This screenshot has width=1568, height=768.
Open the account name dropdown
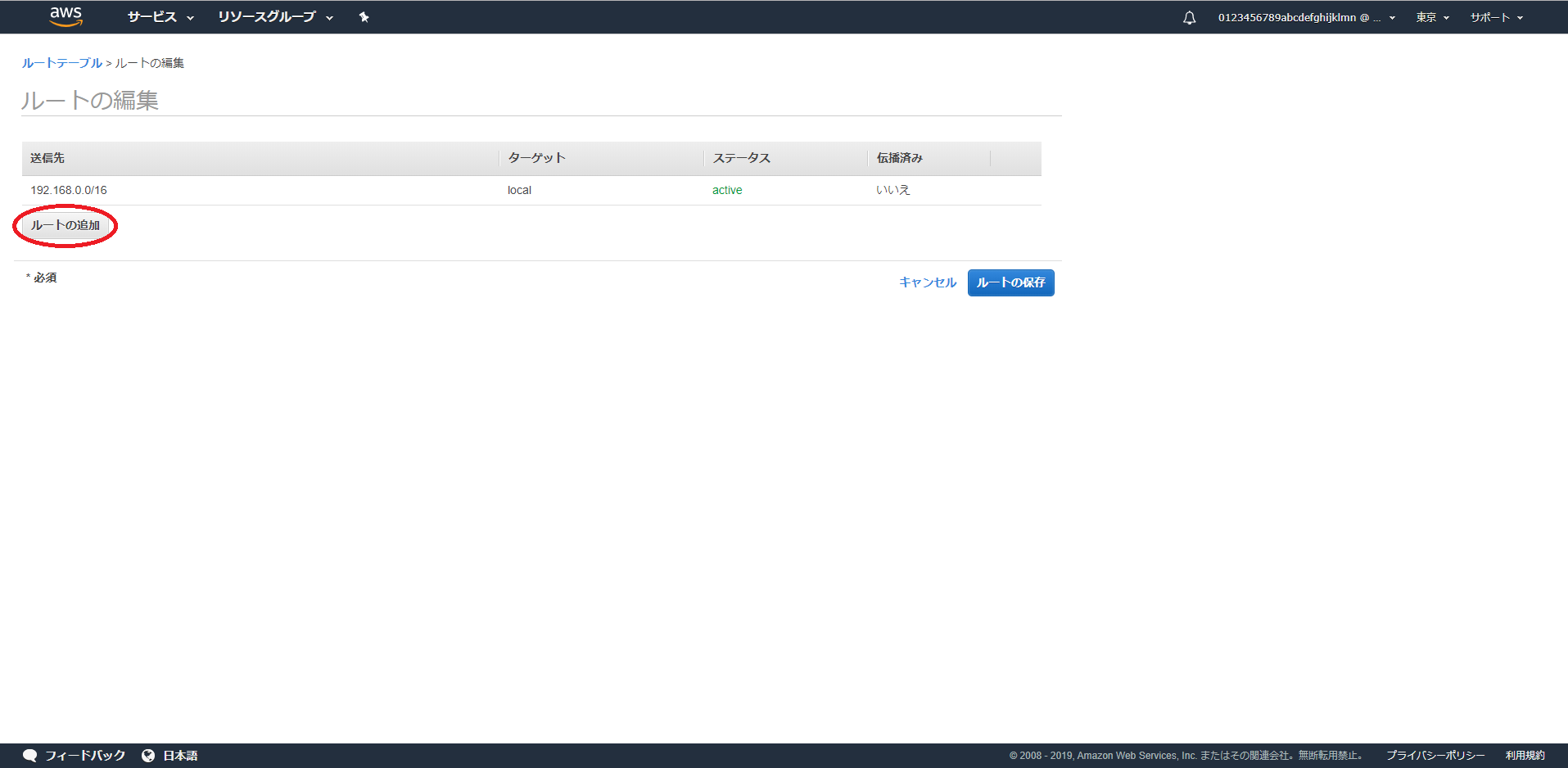point(1306,17)
